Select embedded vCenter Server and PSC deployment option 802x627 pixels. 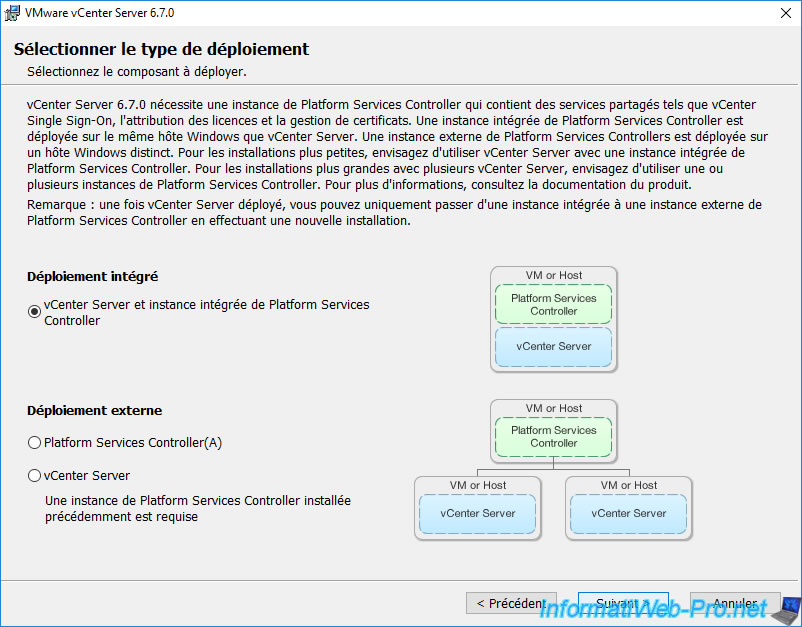pyautogui.click(x=35, y=312)
